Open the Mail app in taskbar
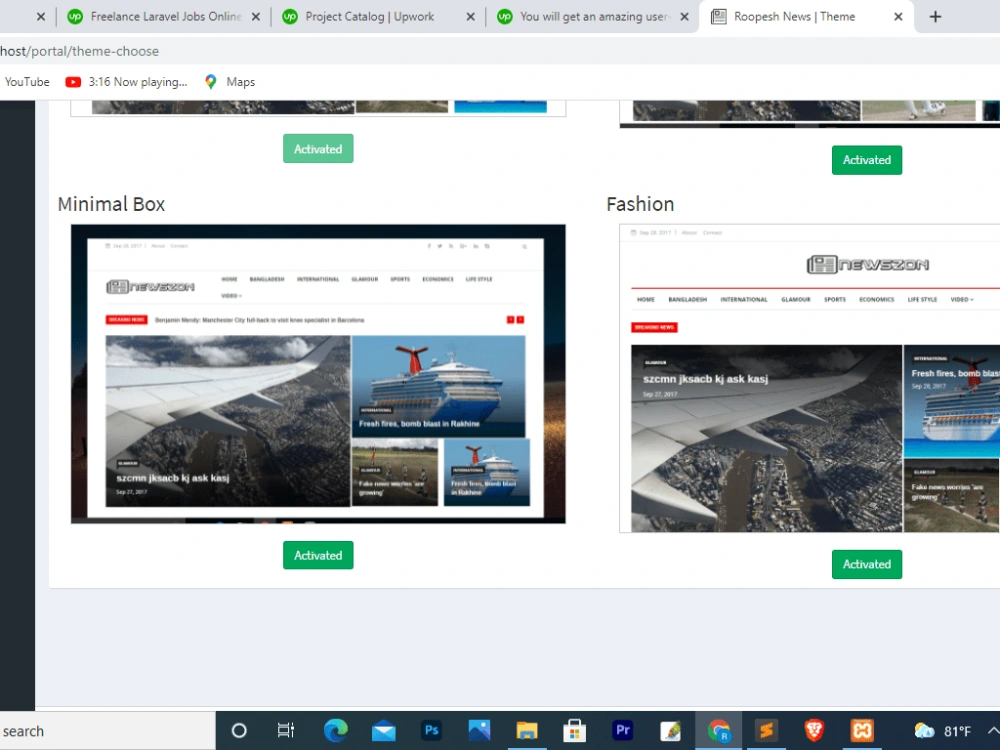Image resolution: width=1000 pixels, height=750 pixels. click(383, 731)
